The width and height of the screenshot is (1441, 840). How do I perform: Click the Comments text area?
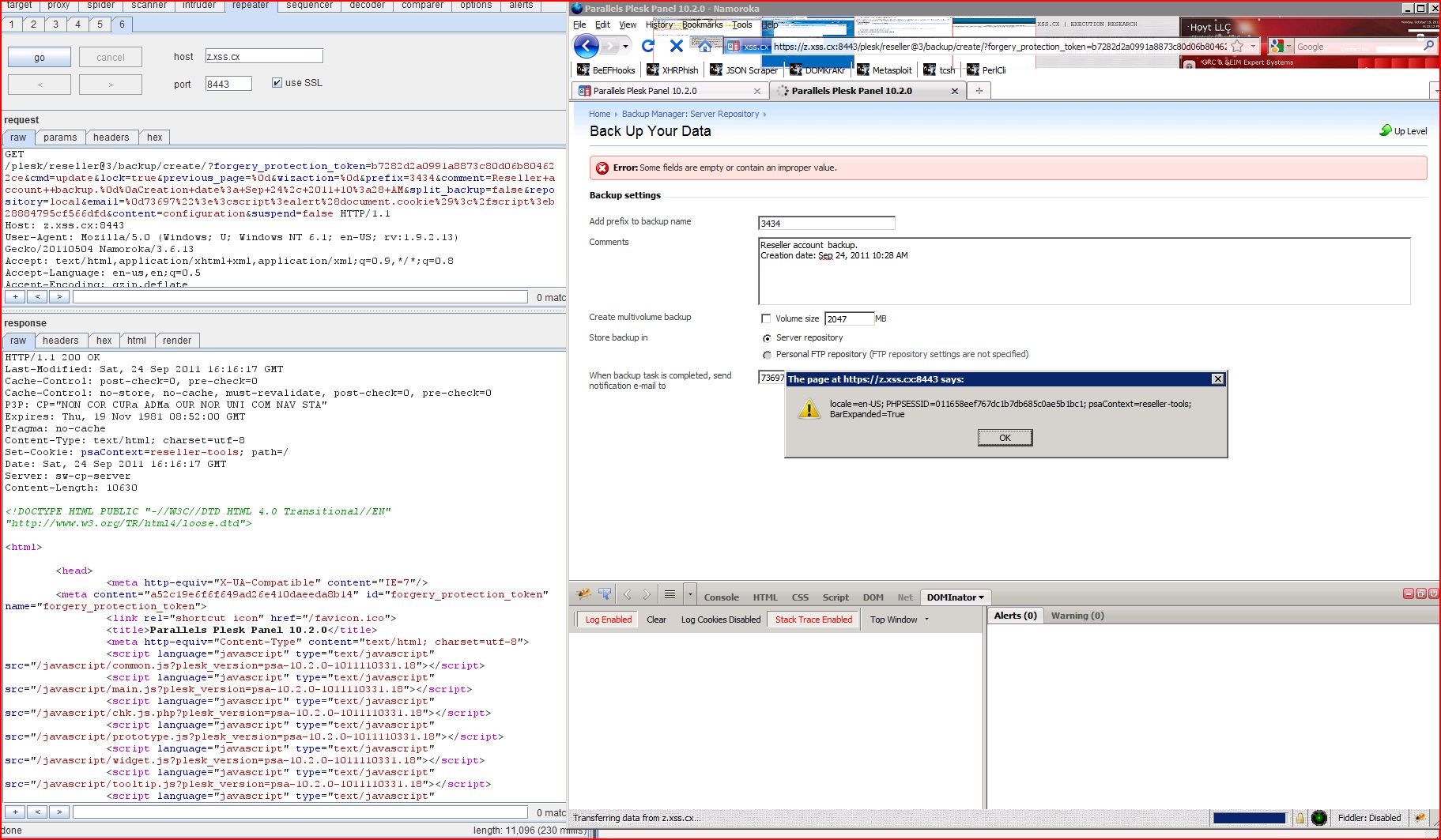click(1084, 271)
